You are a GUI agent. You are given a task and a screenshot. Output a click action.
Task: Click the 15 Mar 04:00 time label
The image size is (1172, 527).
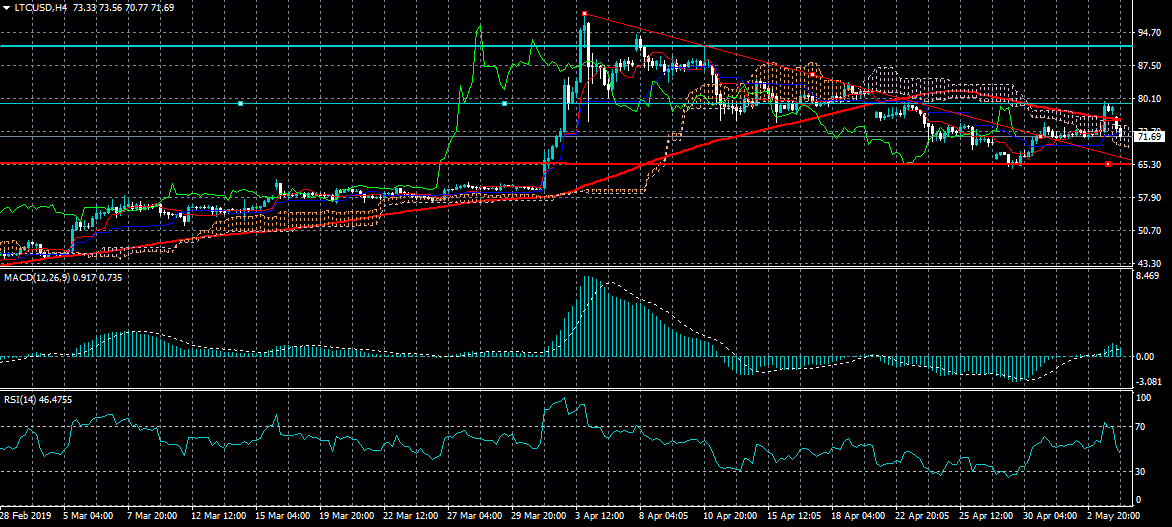point(283,517)
